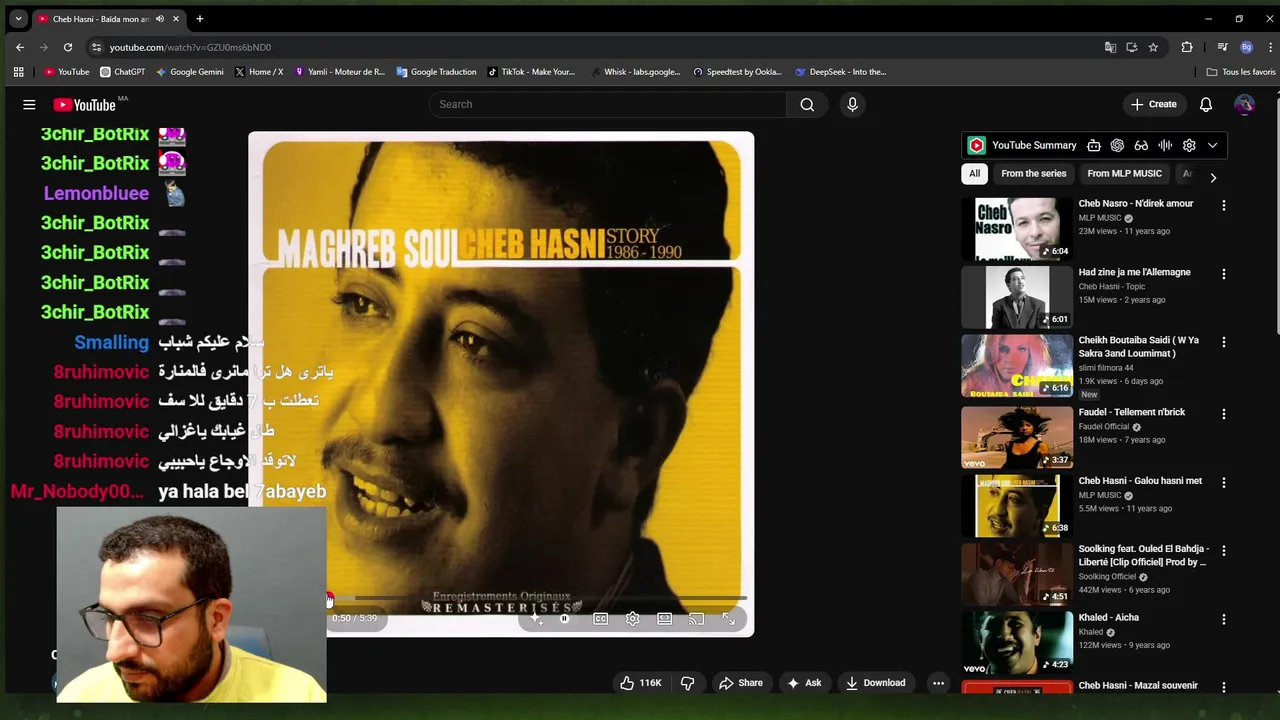
Task: Open the Chrome profile Bg avatar
Action: [x=1246, y=47]
